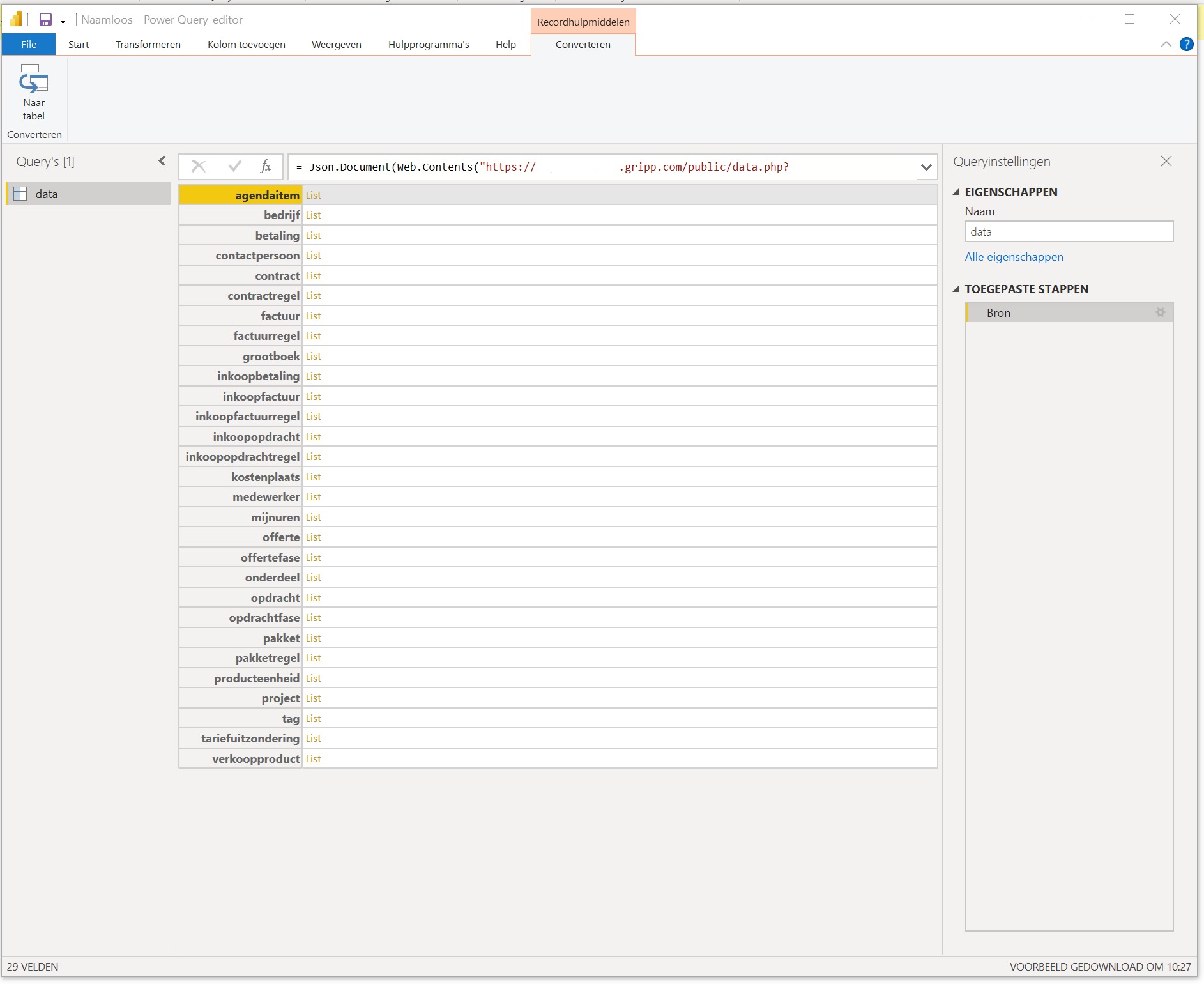
Task: Select the contractregel field name cell
Action: coord(240,296)
